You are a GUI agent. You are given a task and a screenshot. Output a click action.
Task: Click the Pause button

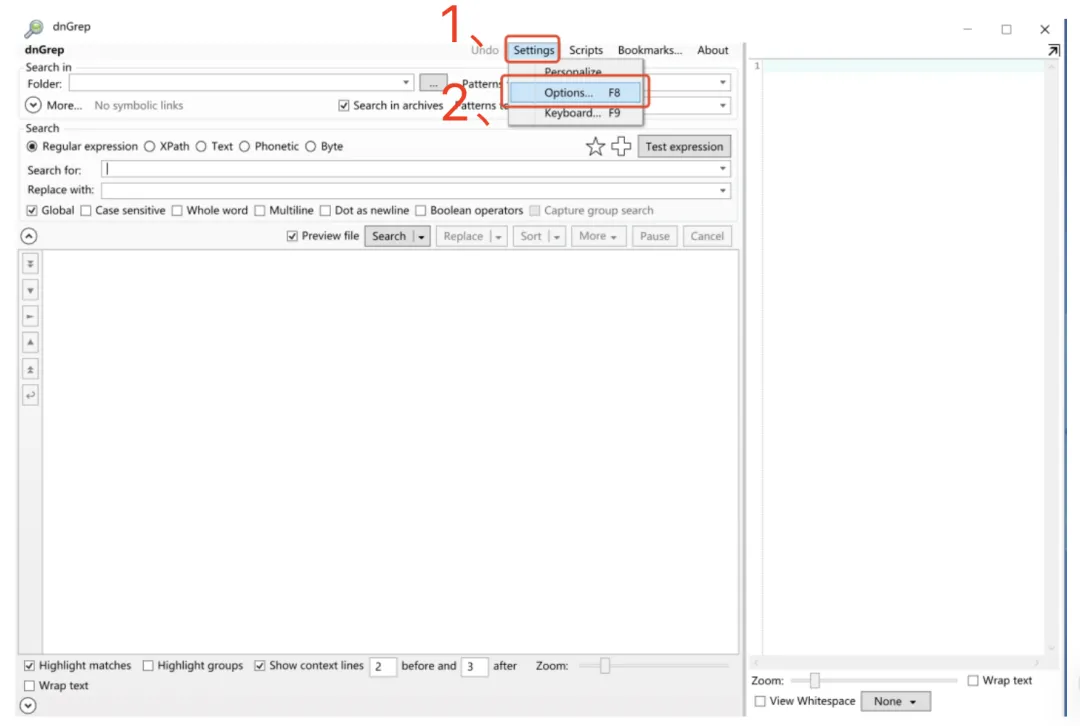[x=654, y=236]
